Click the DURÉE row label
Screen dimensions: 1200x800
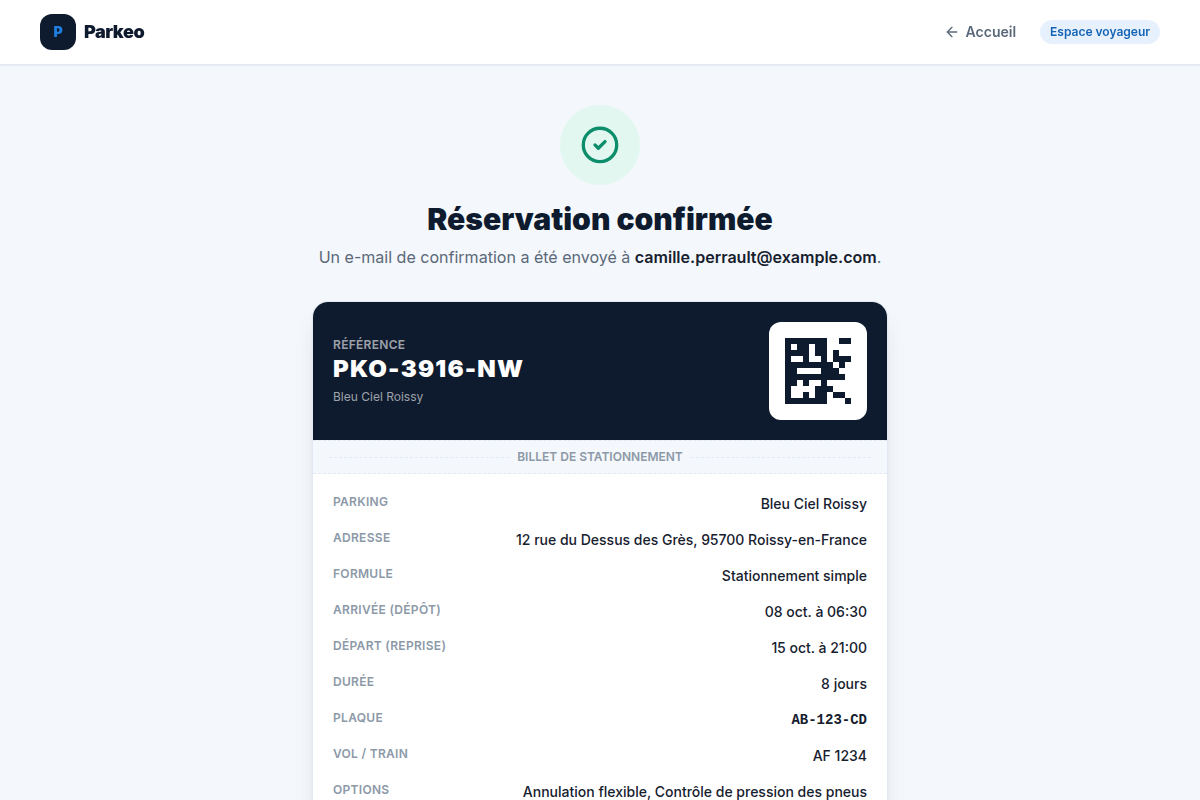[354, 682]
